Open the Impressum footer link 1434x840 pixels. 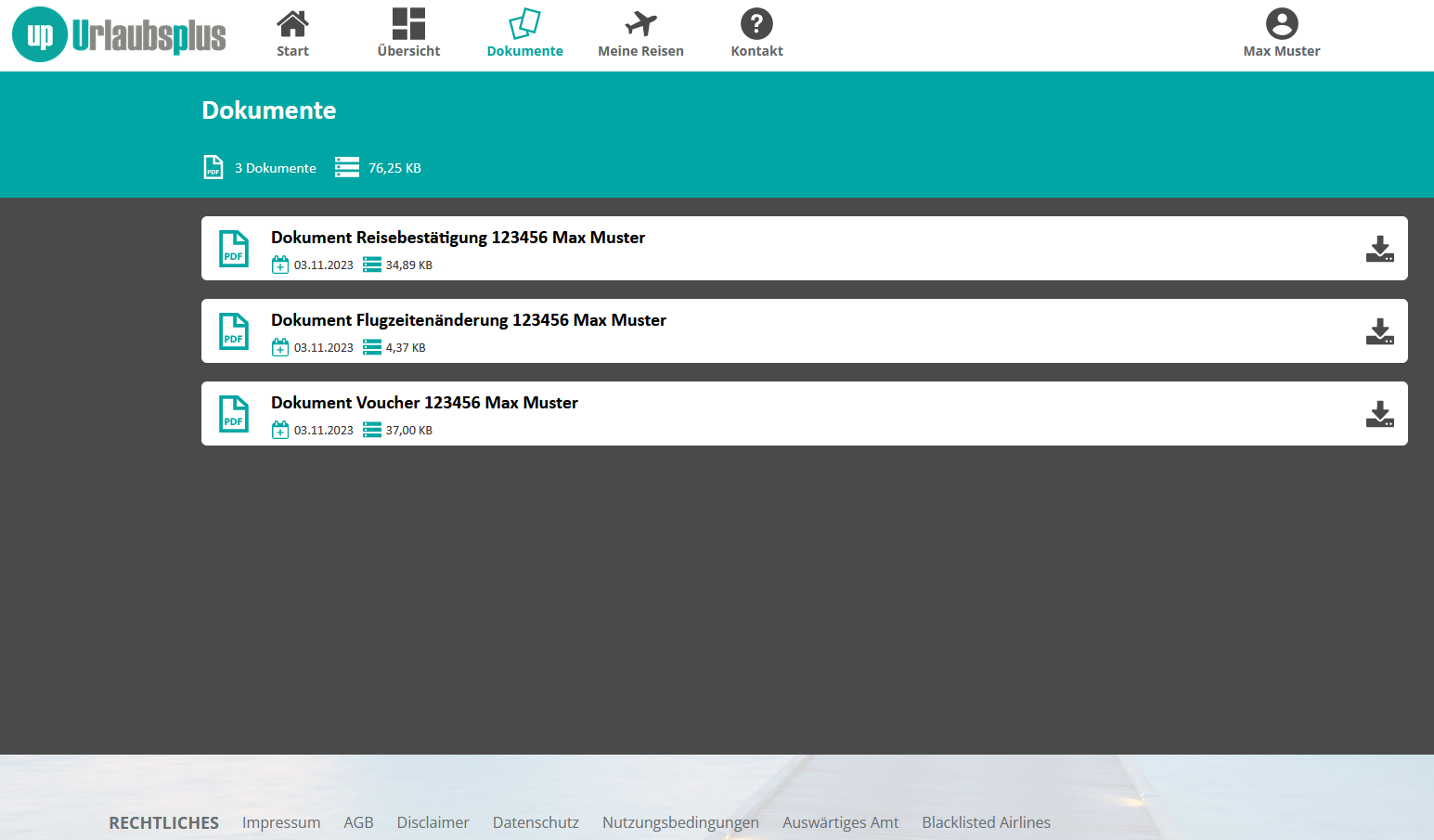point(281,822)
